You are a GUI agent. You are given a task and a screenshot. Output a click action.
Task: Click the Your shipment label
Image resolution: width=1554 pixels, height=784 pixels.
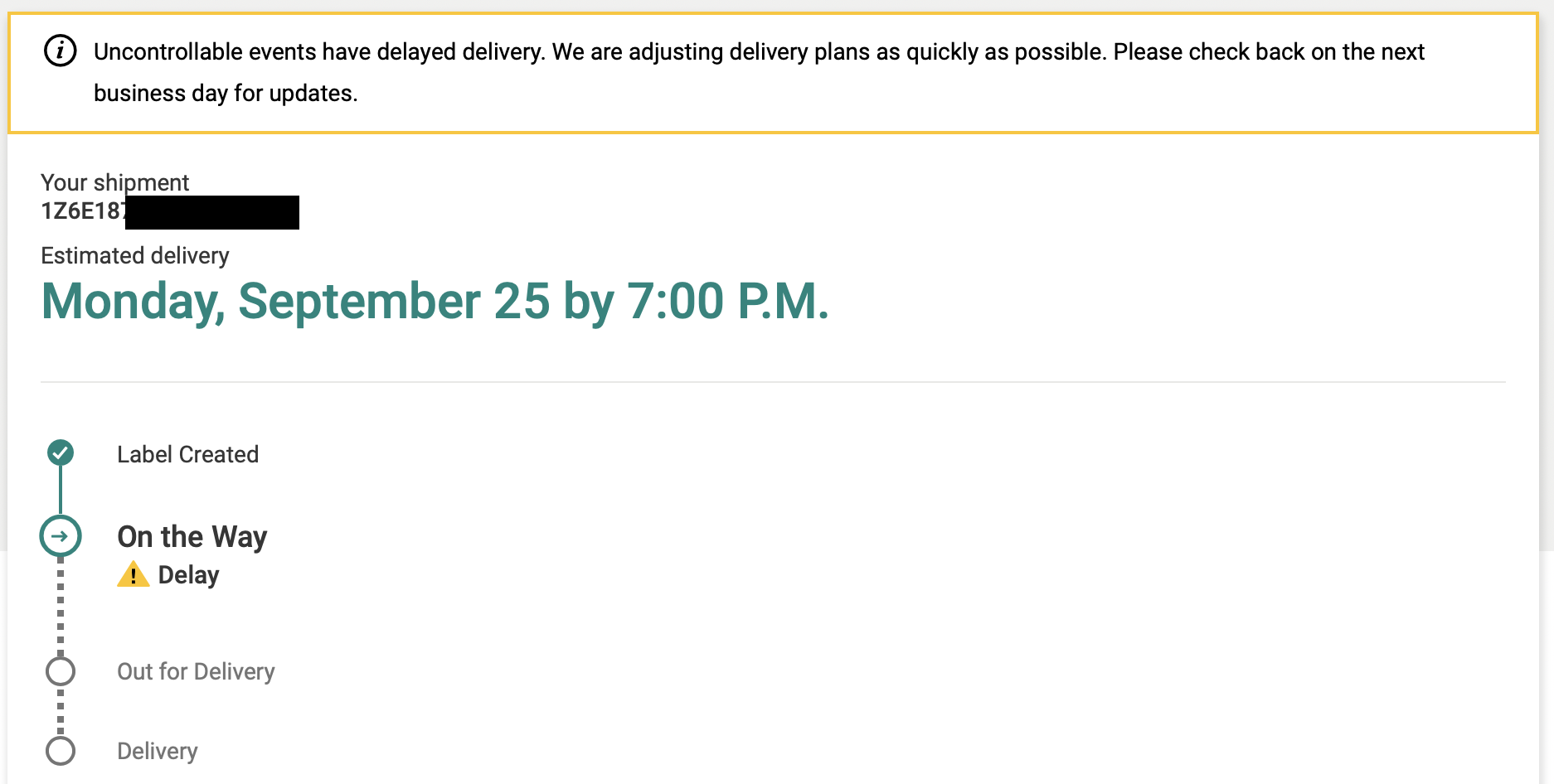click(114, 182)
